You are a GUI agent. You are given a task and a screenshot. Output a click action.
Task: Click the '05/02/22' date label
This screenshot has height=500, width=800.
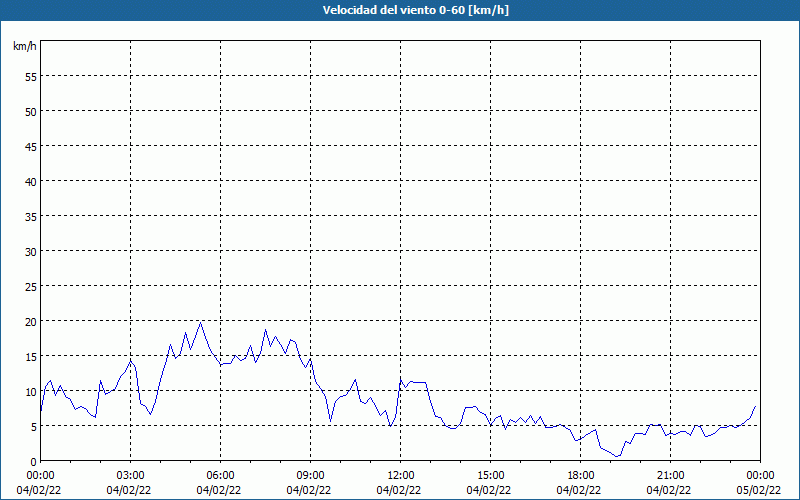(760, 490)
